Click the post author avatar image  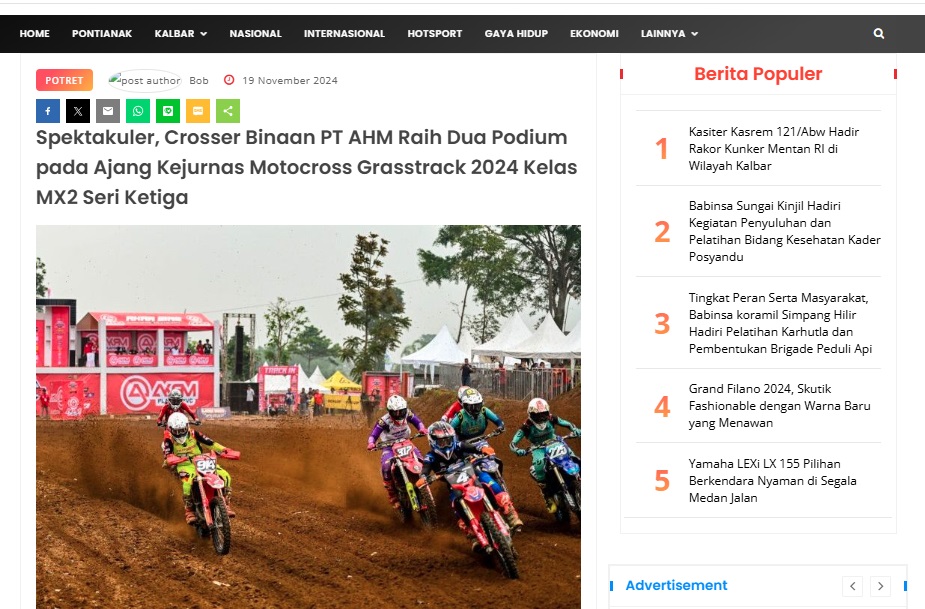click(x=145, y=80)
